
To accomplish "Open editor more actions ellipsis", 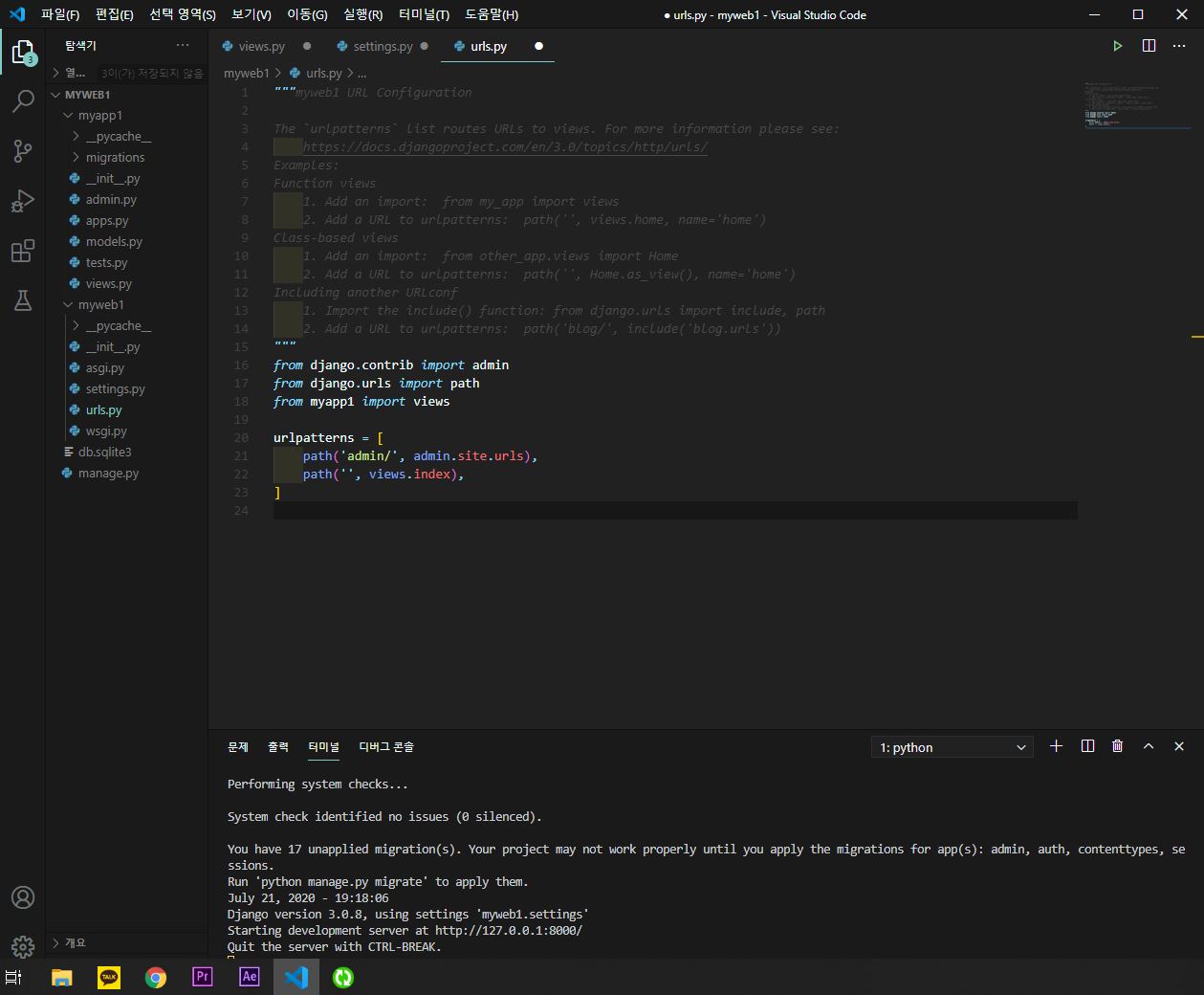I will (x=1179, y=46).
